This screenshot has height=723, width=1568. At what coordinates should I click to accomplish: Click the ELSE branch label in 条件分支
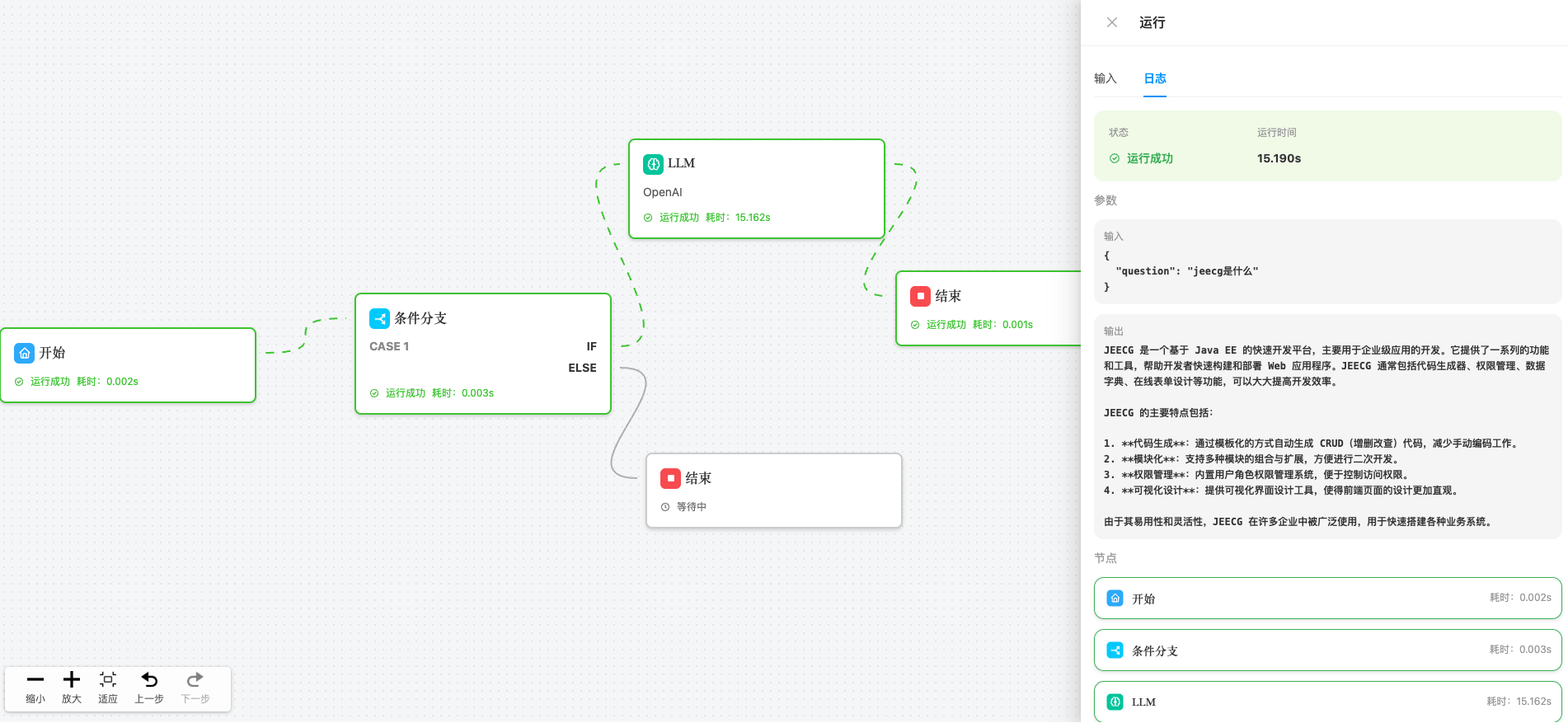coord(582,368)
